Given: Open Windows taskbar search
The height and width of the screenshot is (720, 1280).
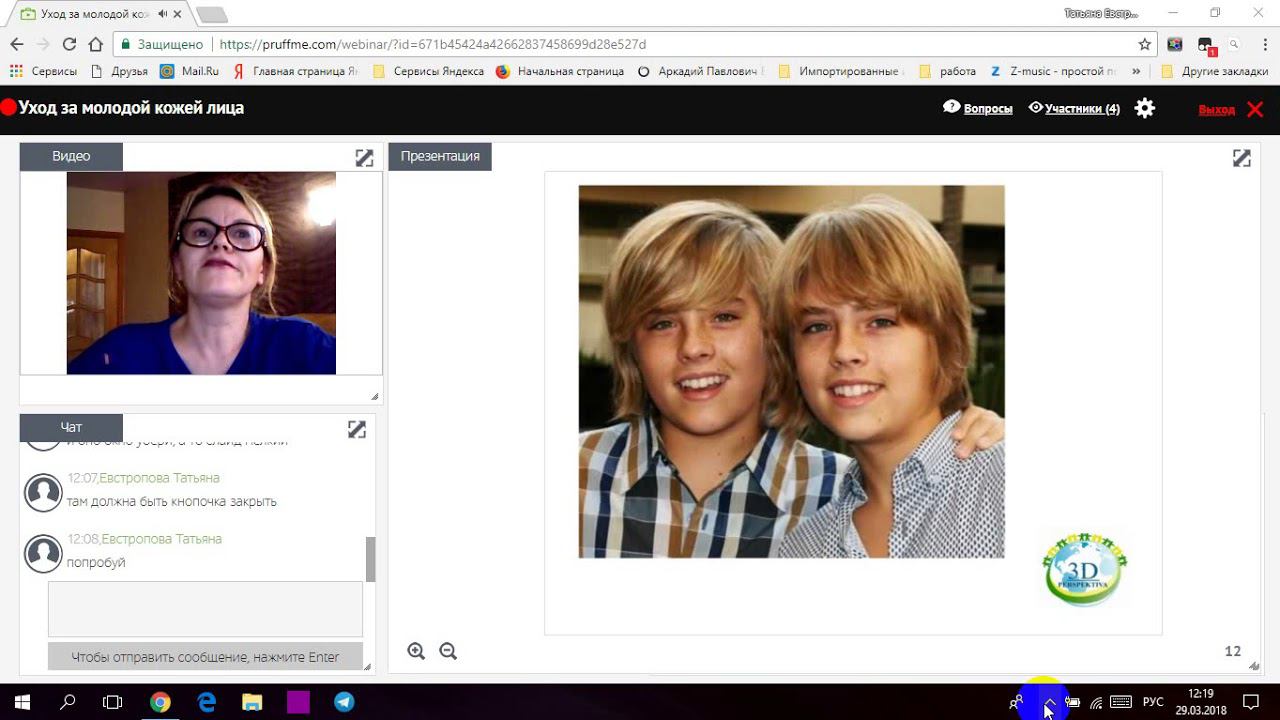Looking at the screenshot, I should click(x=68, y=702).
